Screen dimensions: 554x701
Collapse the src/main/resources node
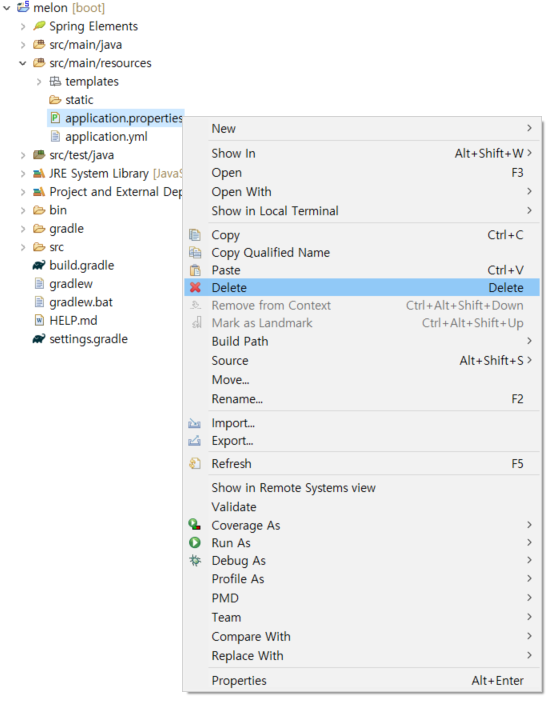point(23,63)
